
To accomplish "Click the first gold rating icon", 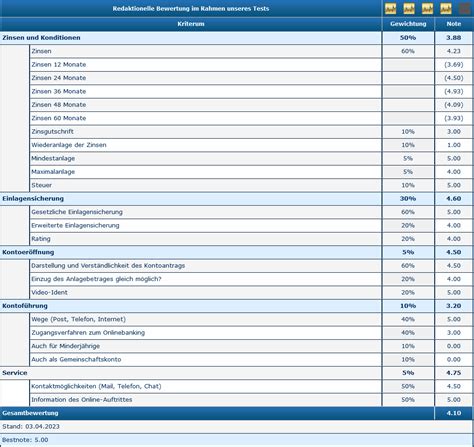I will coord(390,9).
